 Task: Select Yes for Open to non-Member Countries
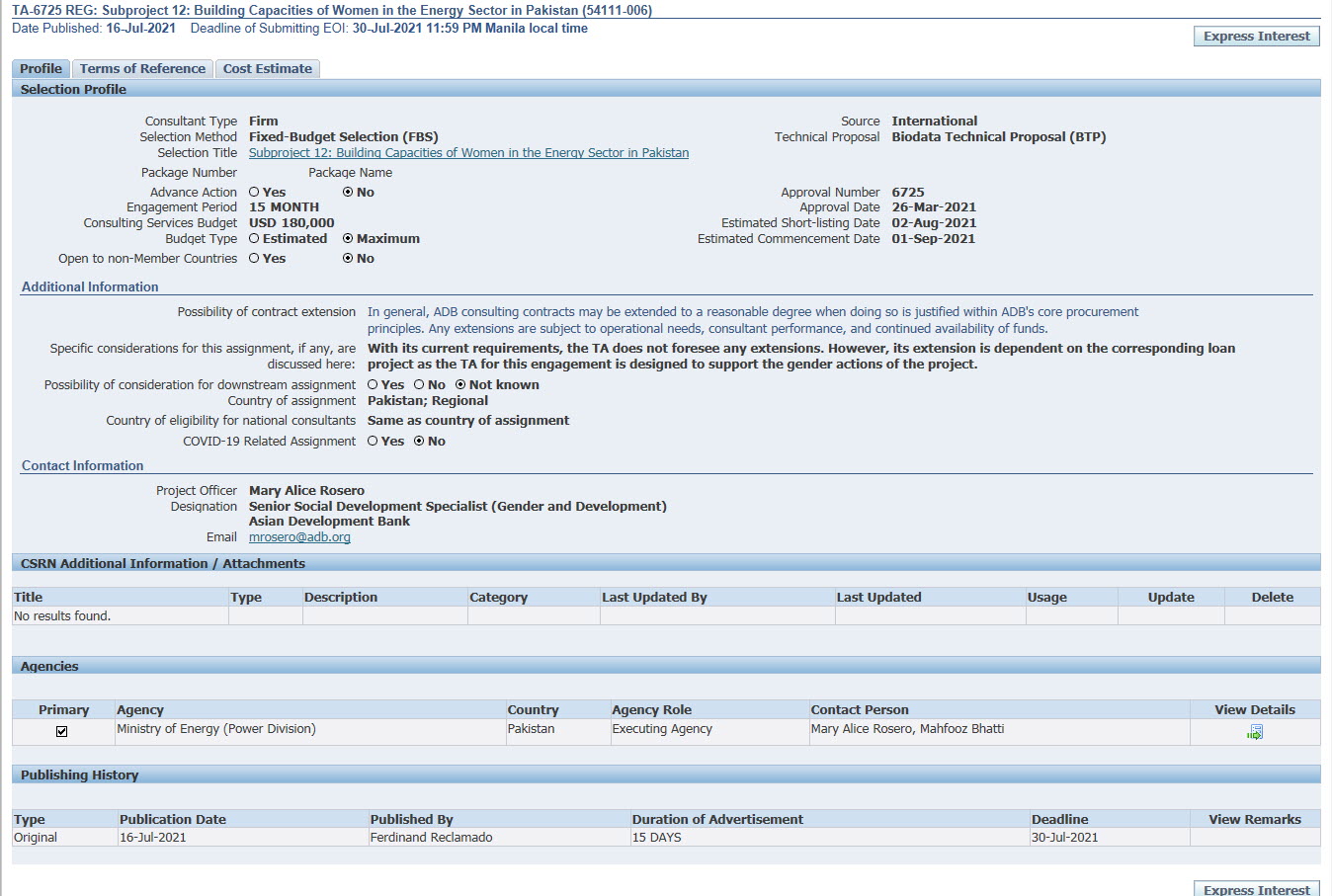point(254,259)
